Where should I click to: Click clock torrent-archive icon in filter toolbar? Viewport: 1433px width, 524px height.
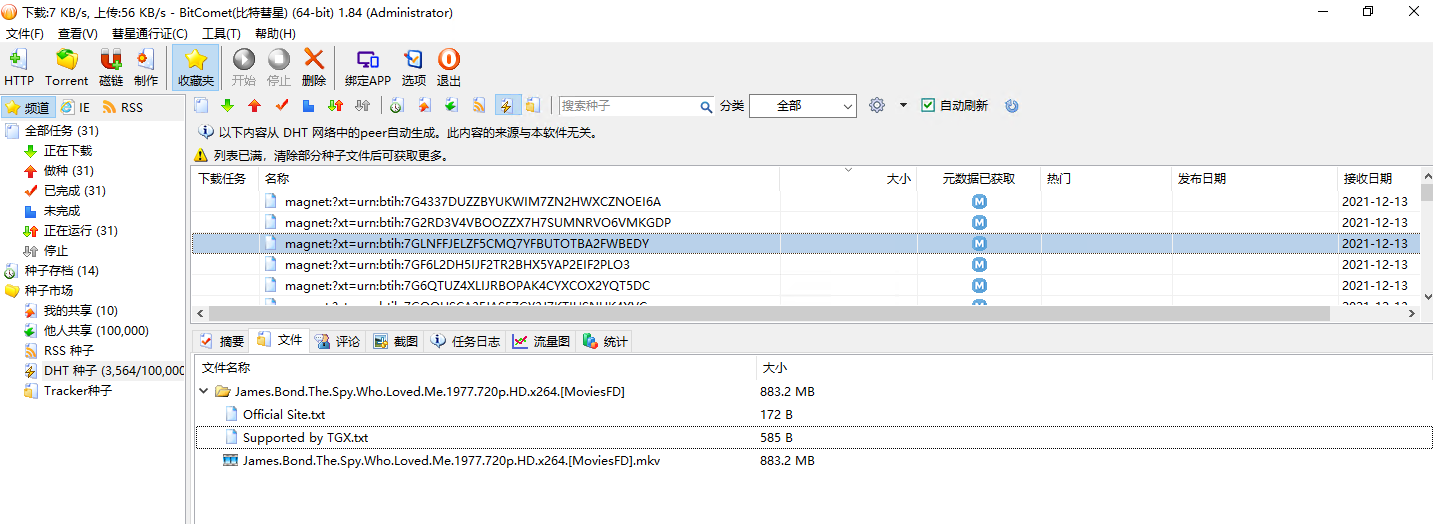point(396,105)
